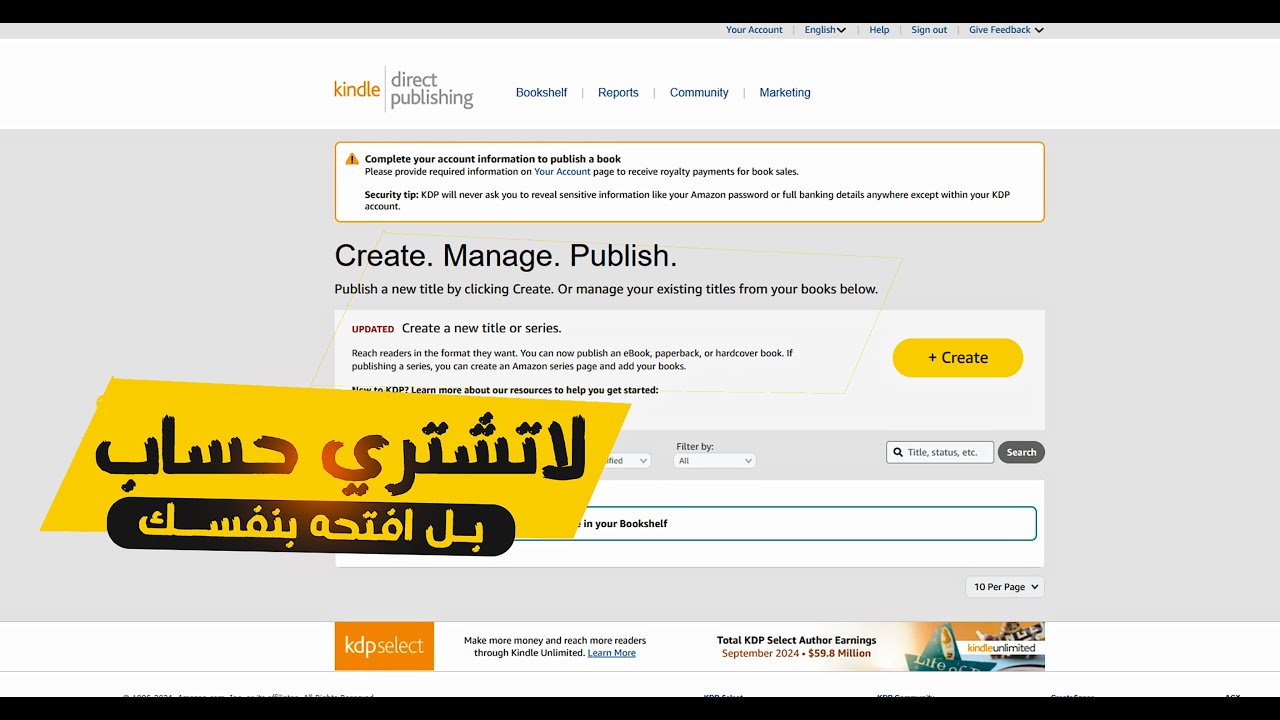Viewport: 1280px width, 720px height.
Task: Click Learn More link for Kindle Unlimited
Action: tap(611, 653)
